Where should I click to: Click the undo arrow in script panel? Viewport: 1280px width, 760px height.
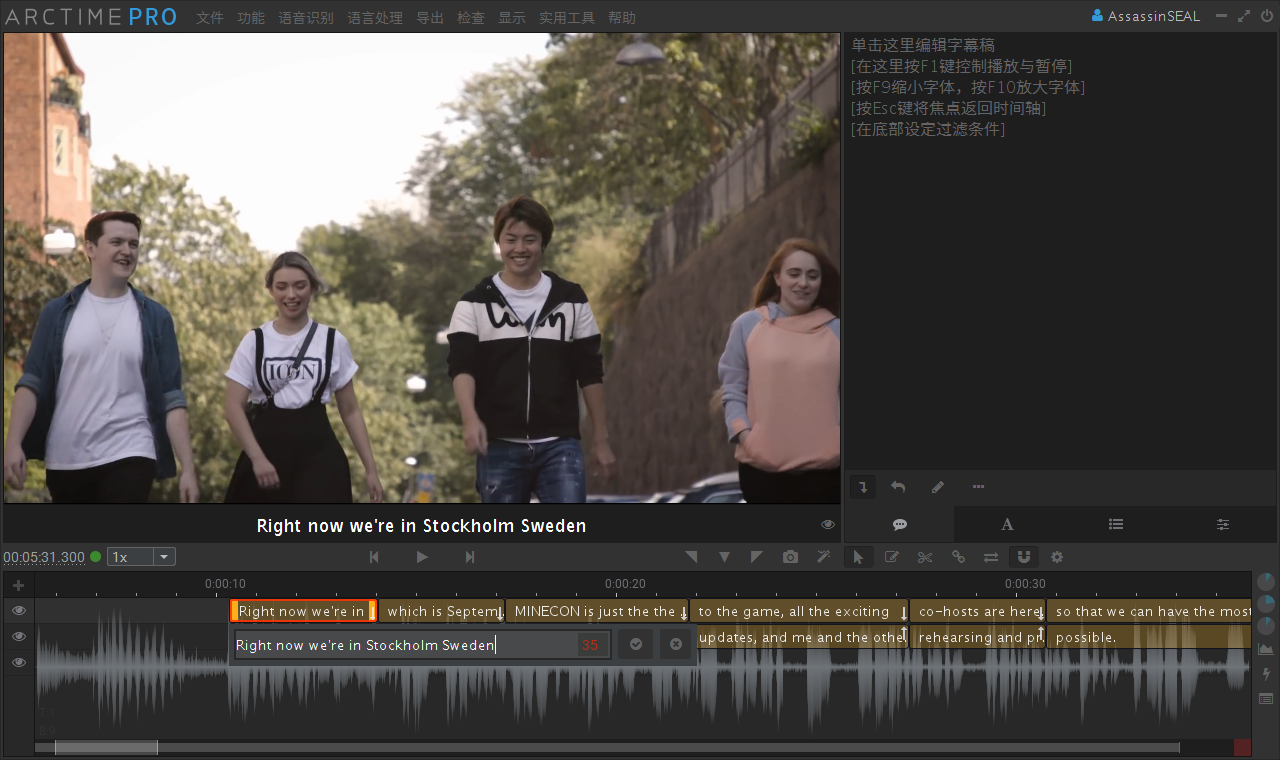click(x=898, y=487)
